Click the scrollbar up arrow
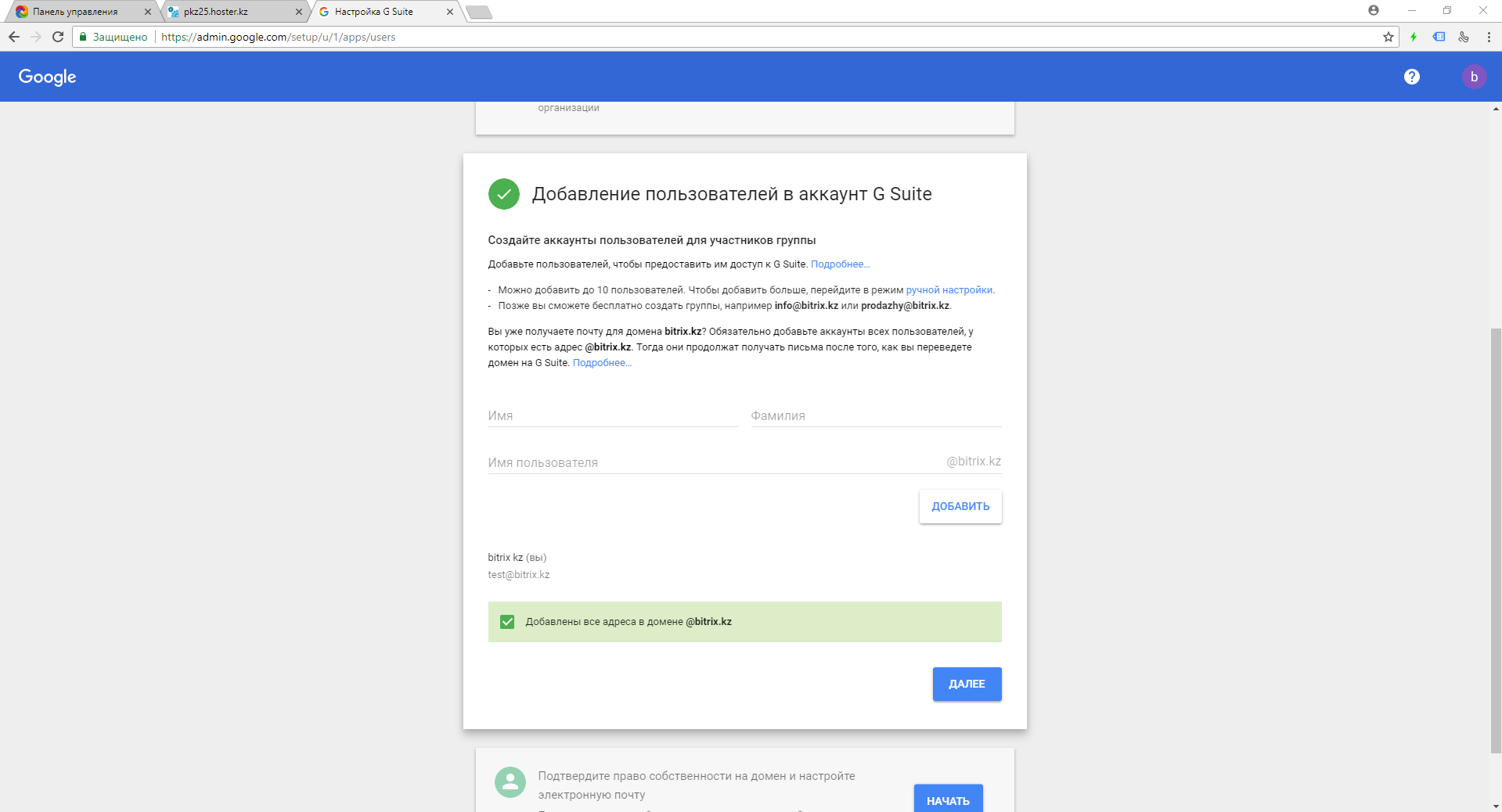Image resolution: width=1502 pixels, height=812 pixels. (x=1496, y=109)
